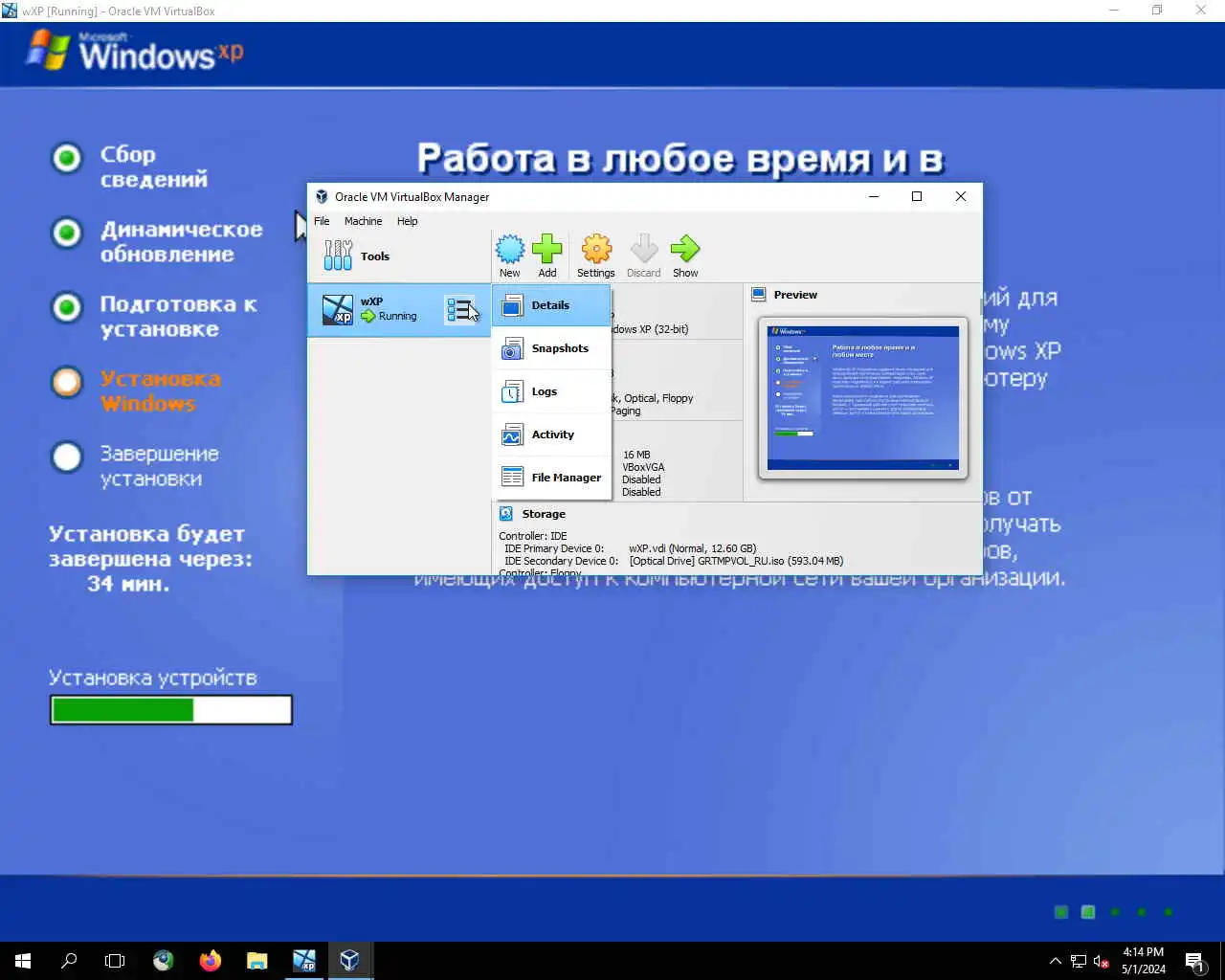Click the wXP.vdi hard disk entry

coord(692,548)
